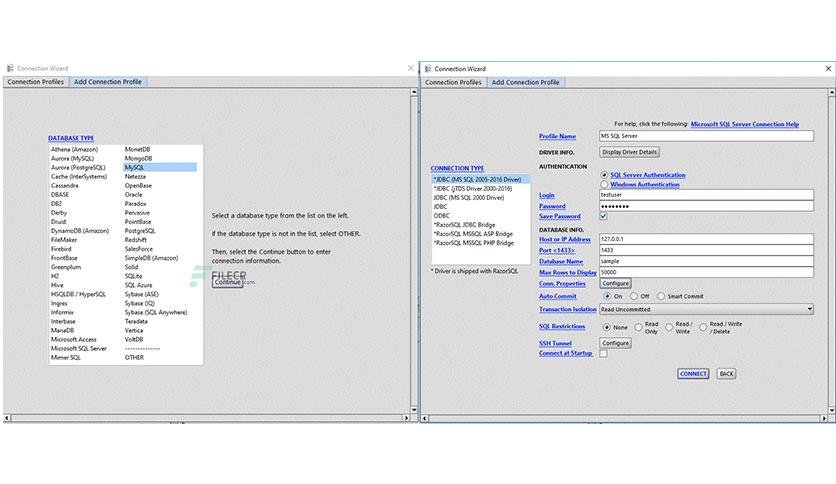This screenshot has height=484, width=836.
Task: Click left window scroll-down arrow
Action: click(x=414, y=410)
